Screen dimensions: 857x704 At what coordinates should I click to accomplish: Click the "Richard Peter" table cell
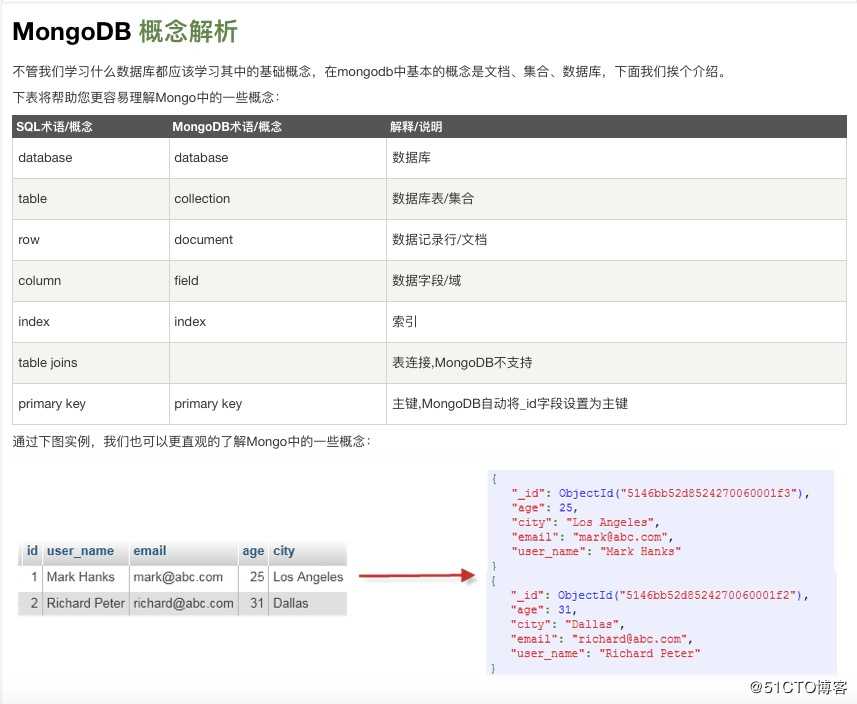(x=86, y=603)
